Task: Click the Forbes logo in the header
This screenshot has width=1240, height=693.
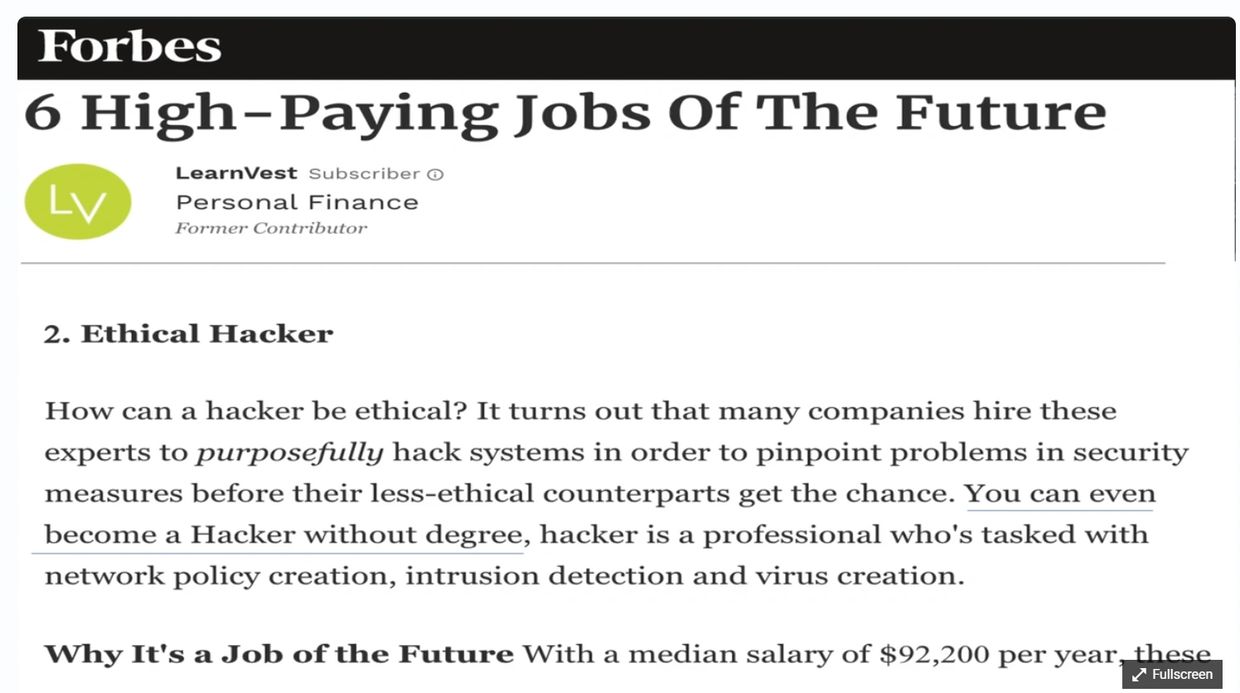Action: [129, 47]
